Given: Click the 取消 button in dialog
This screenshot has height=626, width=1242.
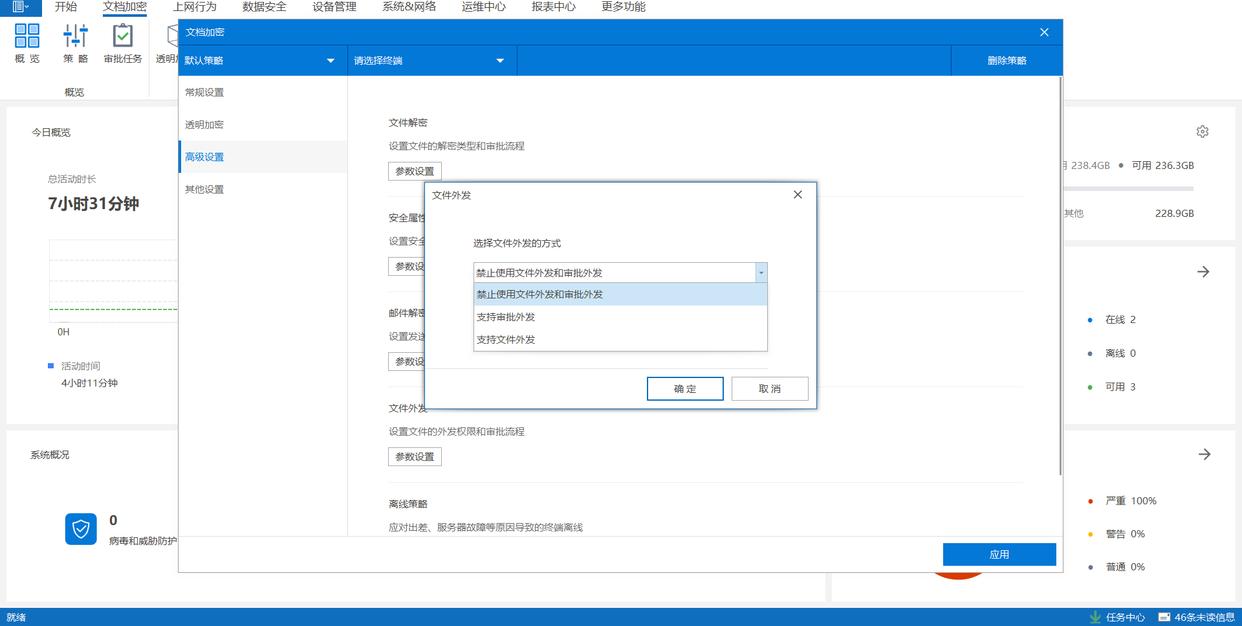Looking at the screenshot, I should [769, 389].
